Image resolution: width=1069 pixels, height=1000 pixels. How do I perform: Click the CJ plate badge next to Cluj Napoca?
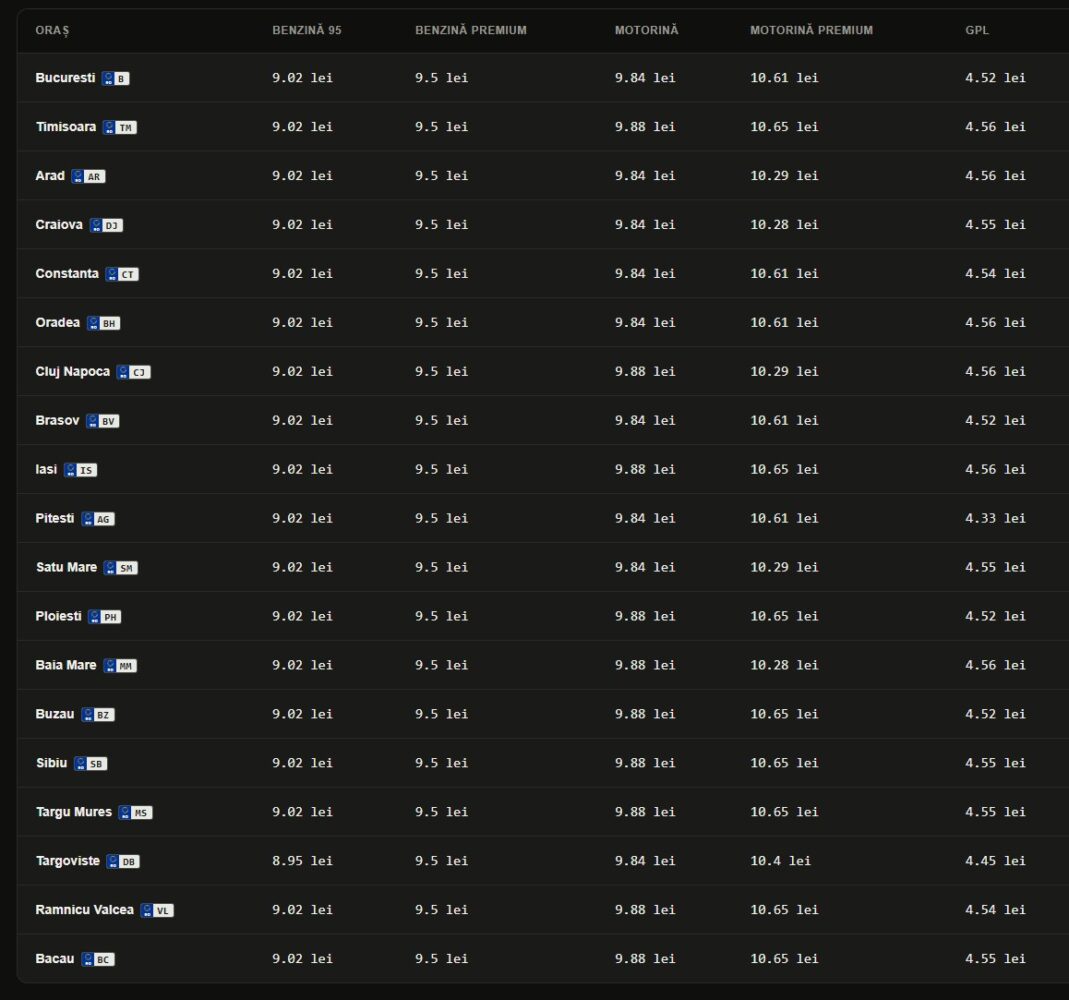pyautogui.click(x=133, y=372)
